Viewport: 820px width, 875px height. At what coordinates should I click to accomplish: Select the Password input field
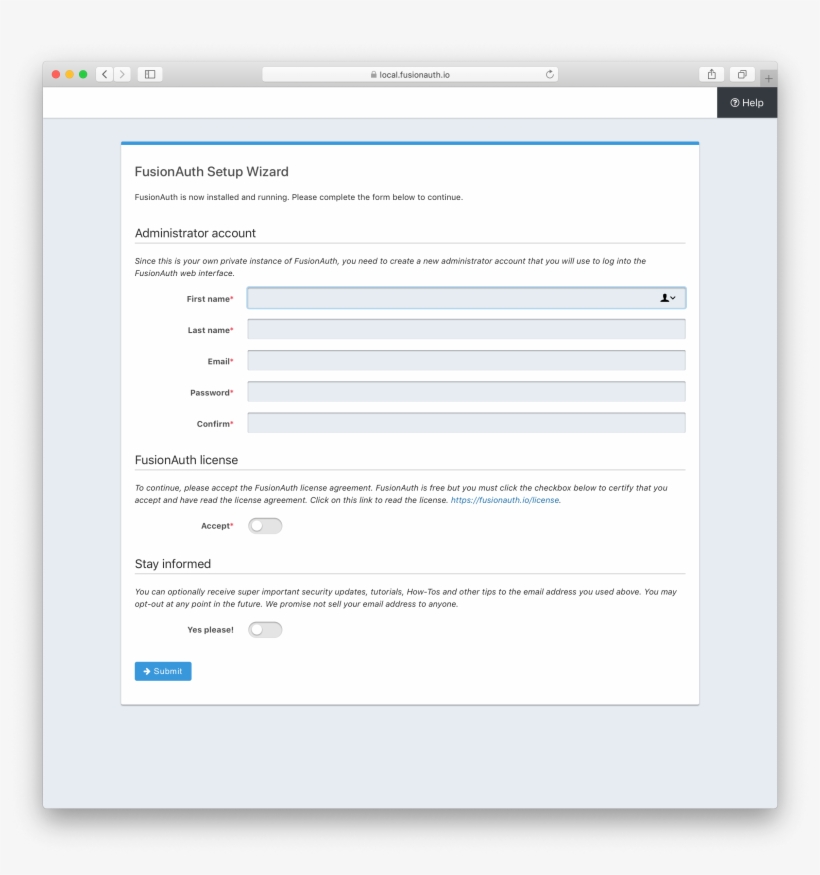coord(466,392)
